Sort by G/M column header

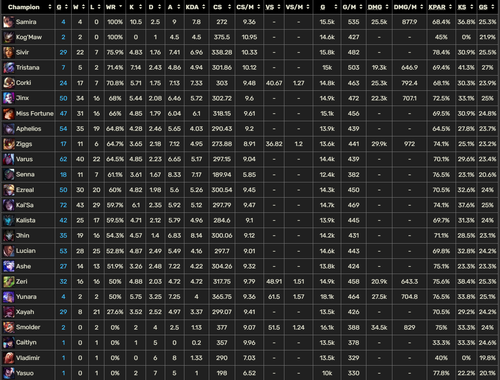pyautogui.click(x=353, y=7)
